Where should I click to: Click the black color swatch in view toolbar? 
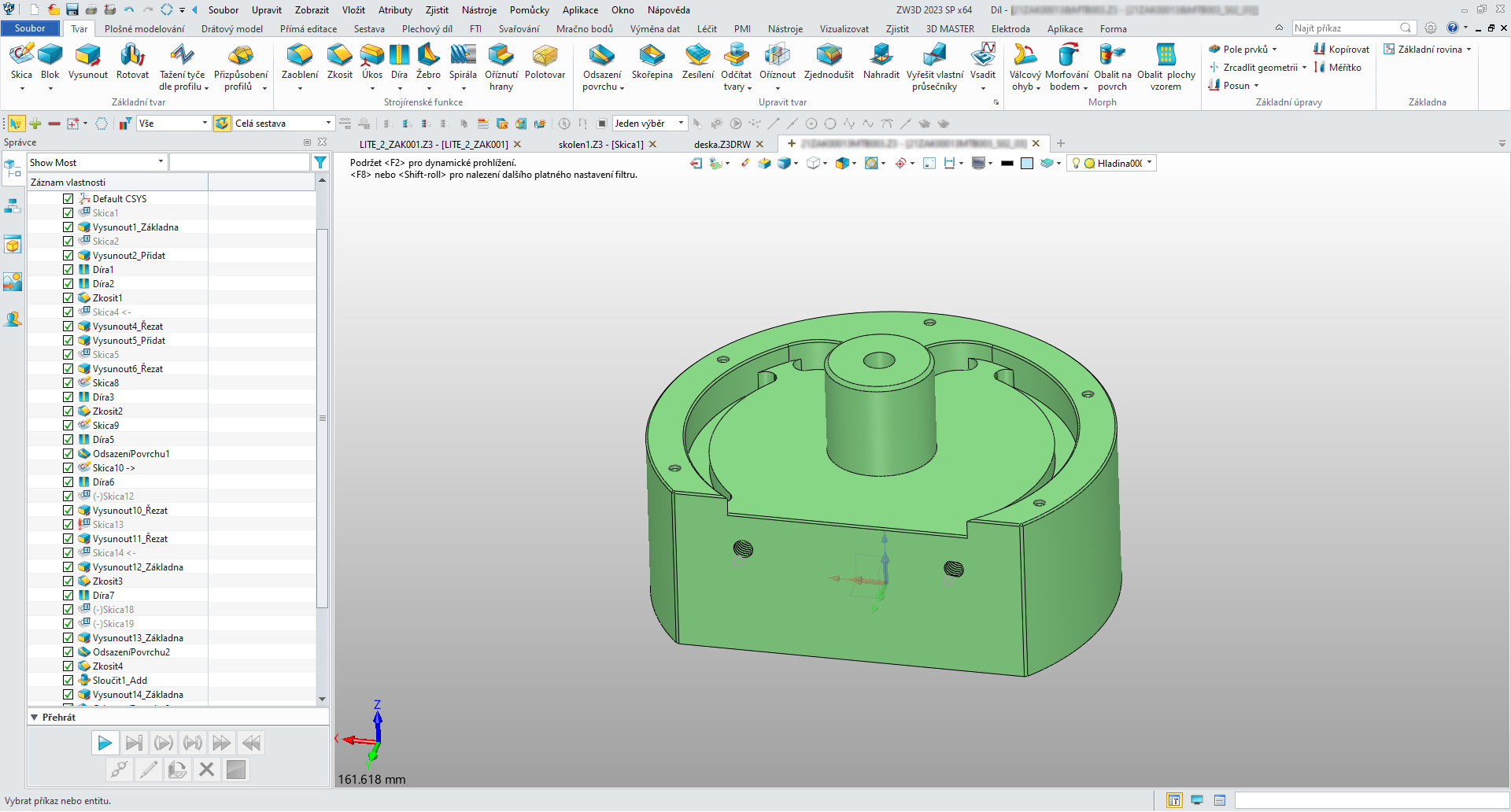click(x=1007, y=164)
